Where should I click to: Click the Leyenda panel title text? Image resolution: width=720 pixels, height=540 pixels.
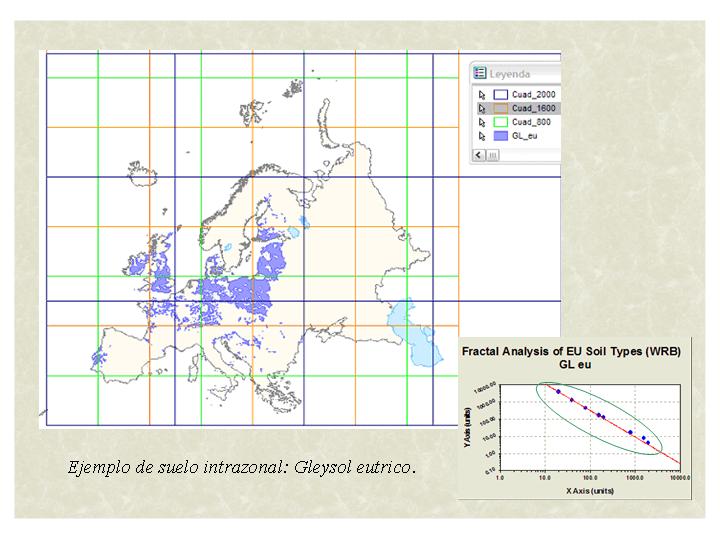click(x=511, y=73)
